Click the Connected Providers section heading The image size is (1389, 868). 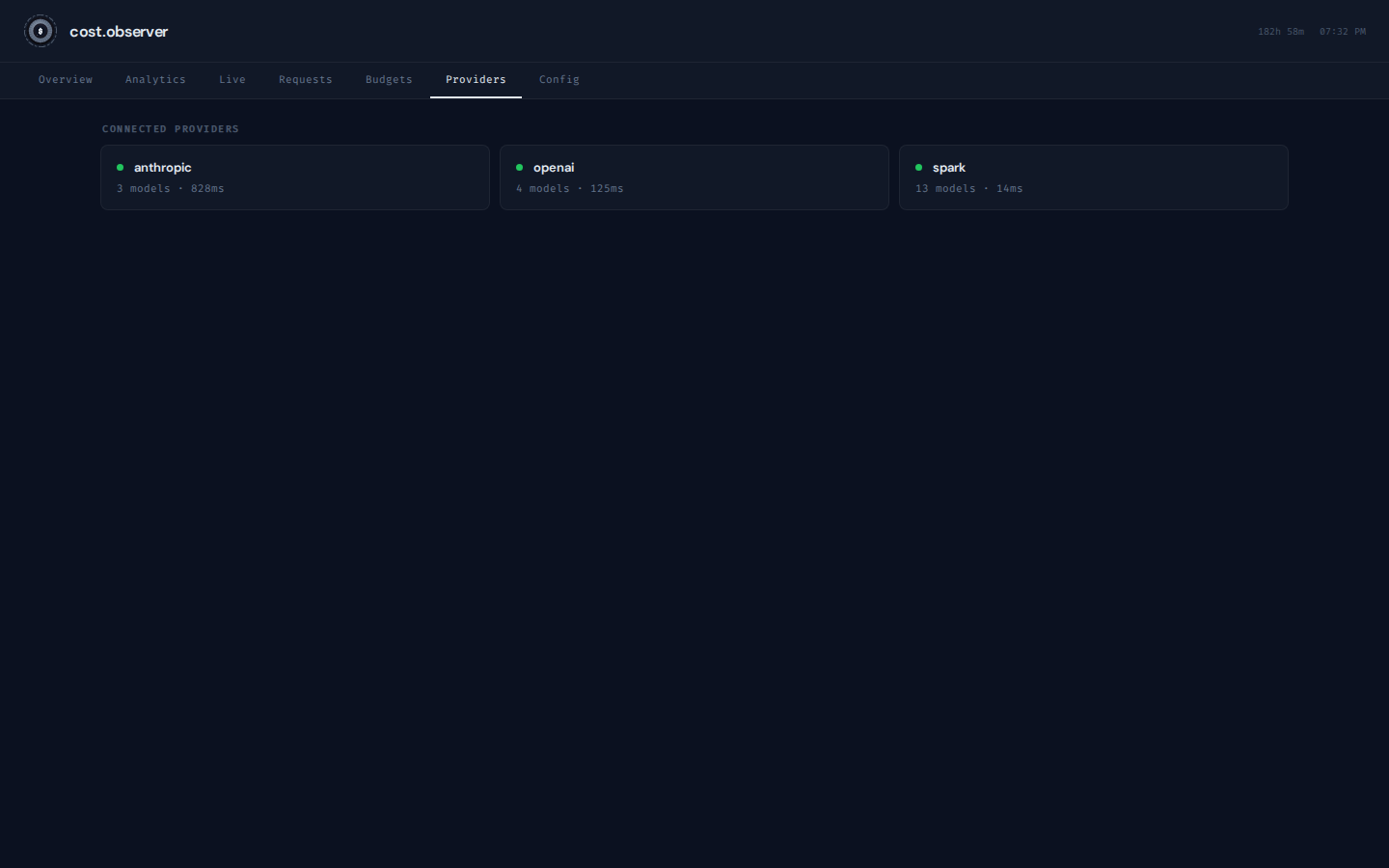pos(171,129)
